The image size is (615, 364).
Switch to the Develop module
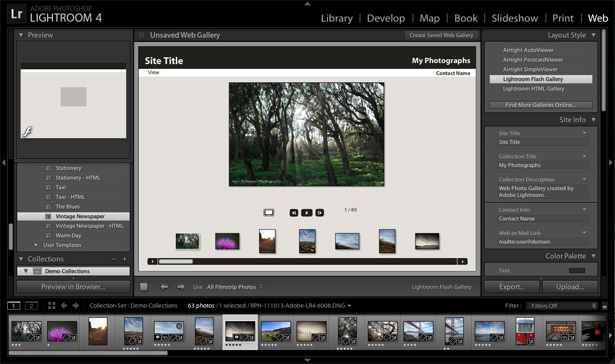[386, 18]
